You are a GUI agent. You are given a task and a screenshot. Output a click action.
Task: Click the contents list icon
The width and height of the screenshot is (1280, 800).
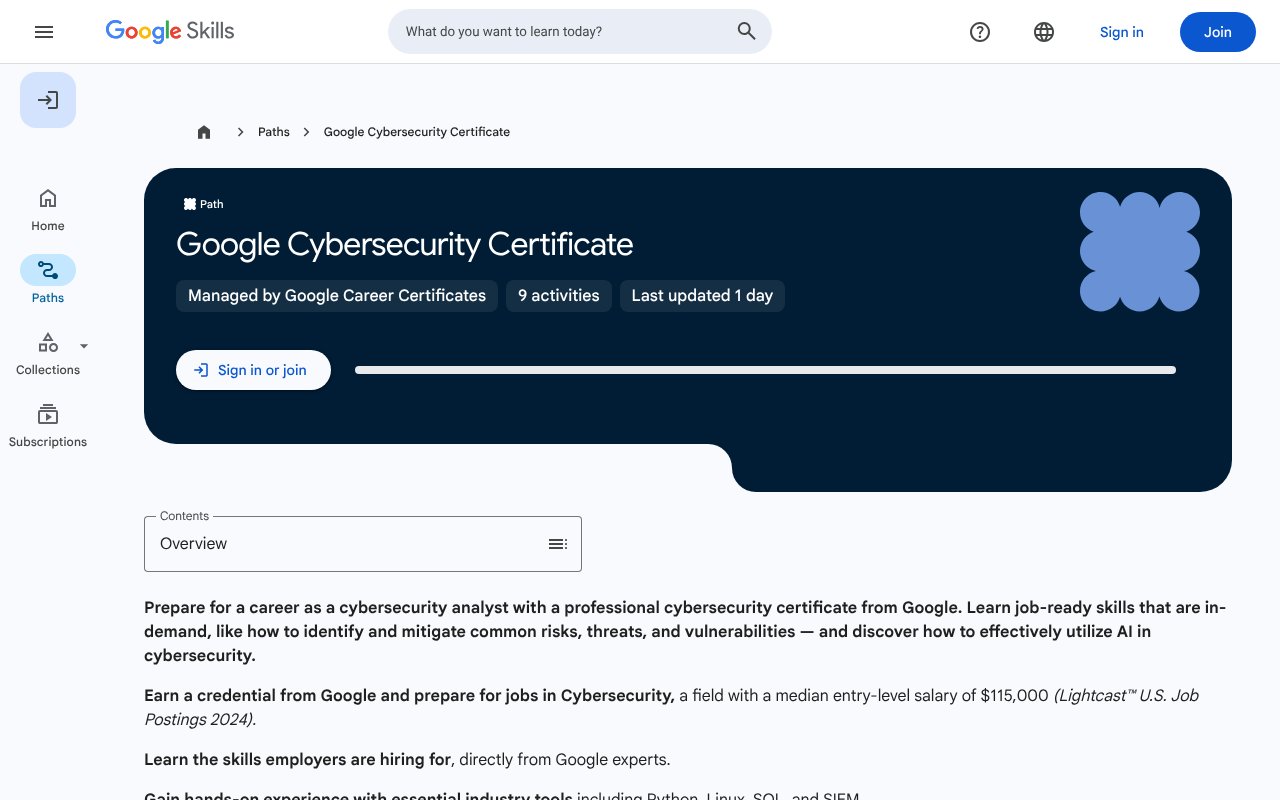558,544
